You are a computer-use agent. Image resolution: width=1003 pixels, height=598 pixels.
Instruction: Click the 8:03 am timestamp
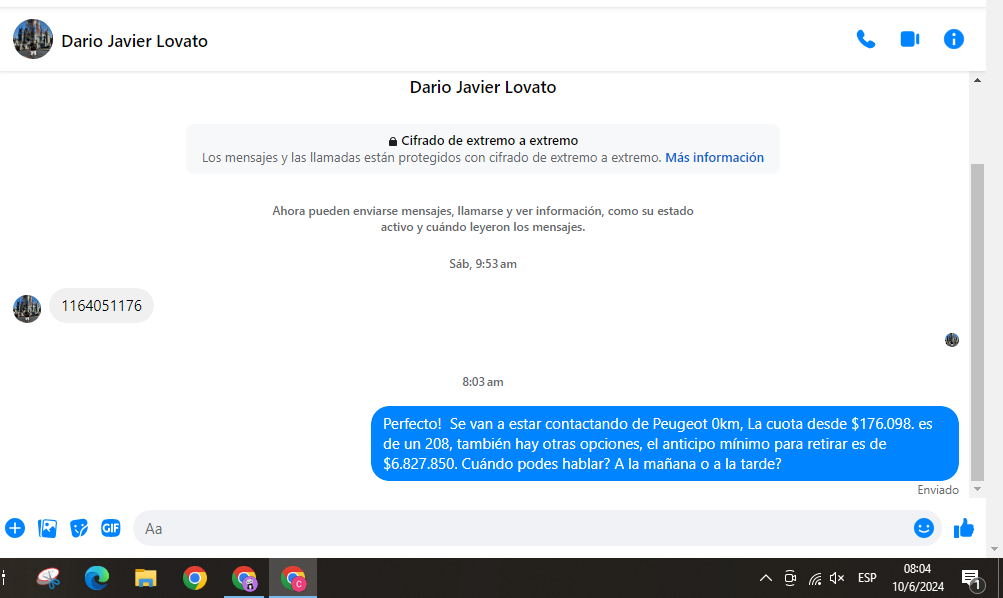coord(483,382)
